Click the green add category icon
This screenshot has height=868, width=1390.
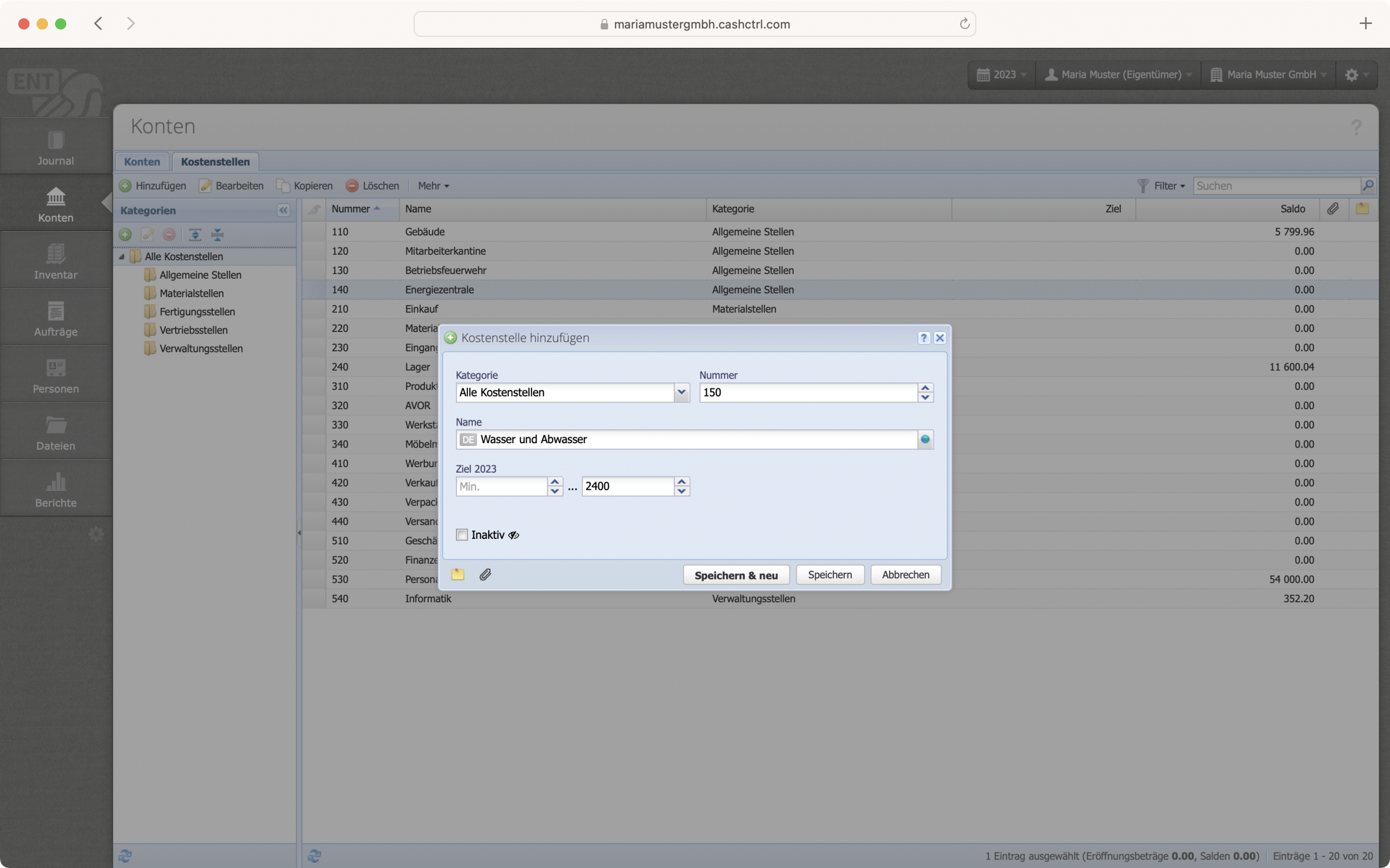(x=125, y=234)
